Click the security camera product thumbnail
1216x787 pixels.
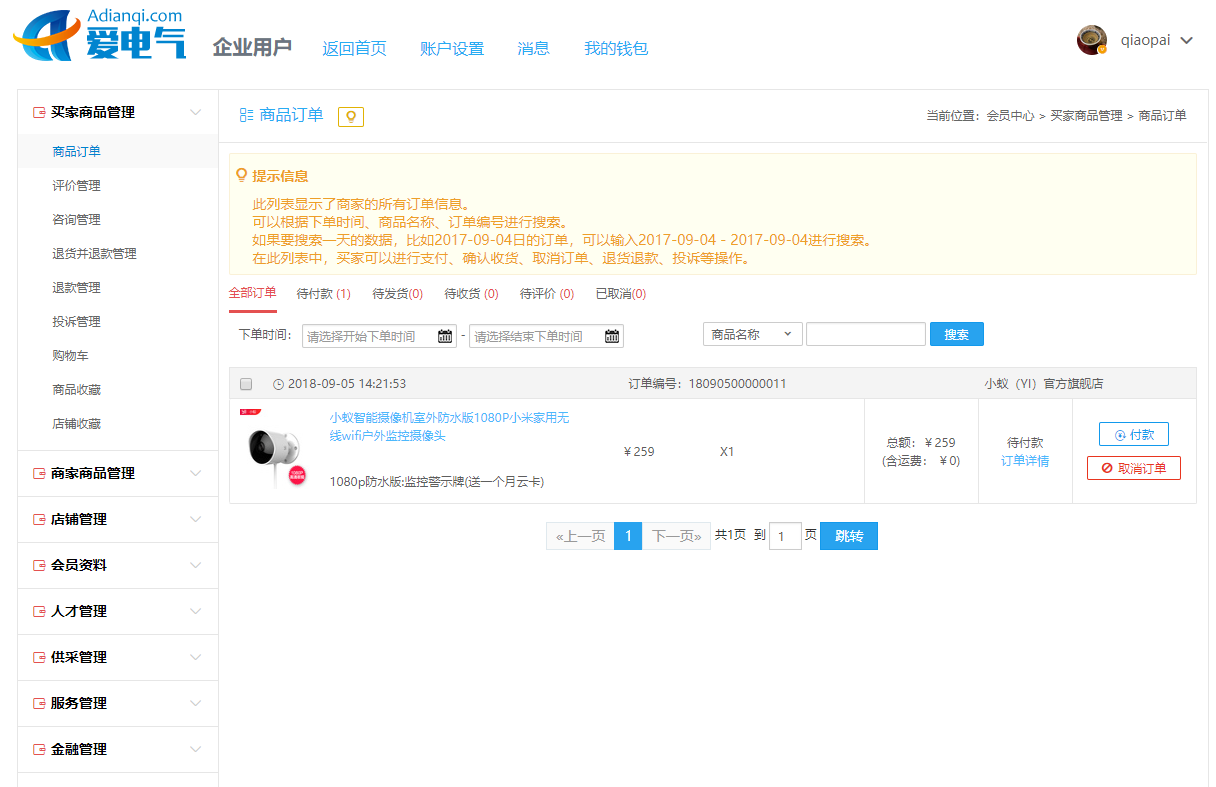pyautogui.click(x=273, y=450)
